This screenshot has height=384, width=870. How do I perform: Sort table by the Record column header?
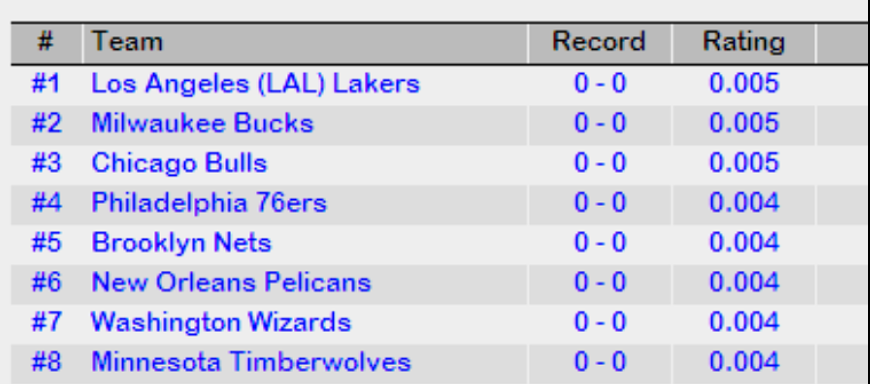pos(599,43)
